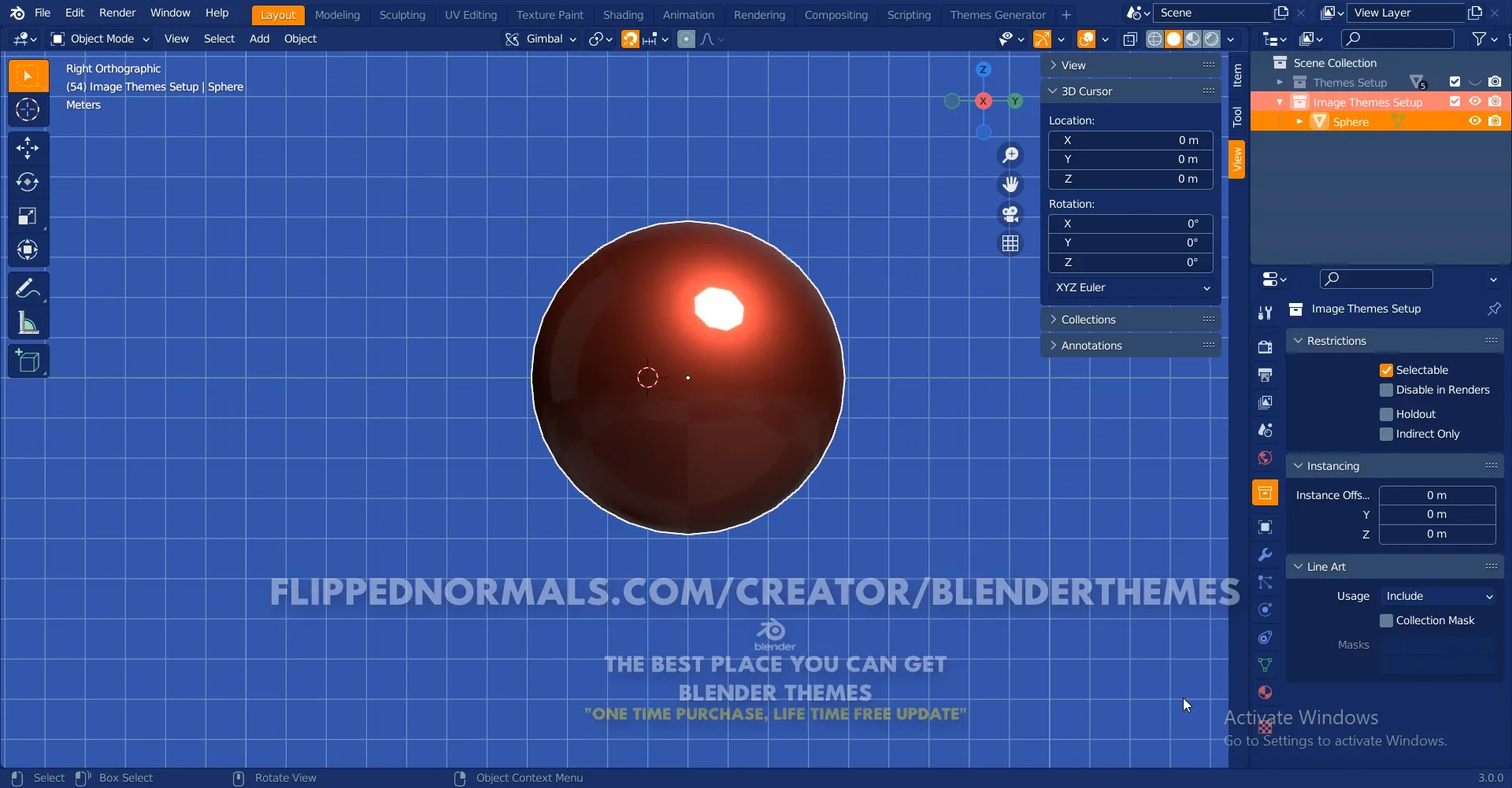Enable the Disable in Renders checkbox
Image resolution: width=1512 pixels, height=788 pixels.
[1387, 390]
